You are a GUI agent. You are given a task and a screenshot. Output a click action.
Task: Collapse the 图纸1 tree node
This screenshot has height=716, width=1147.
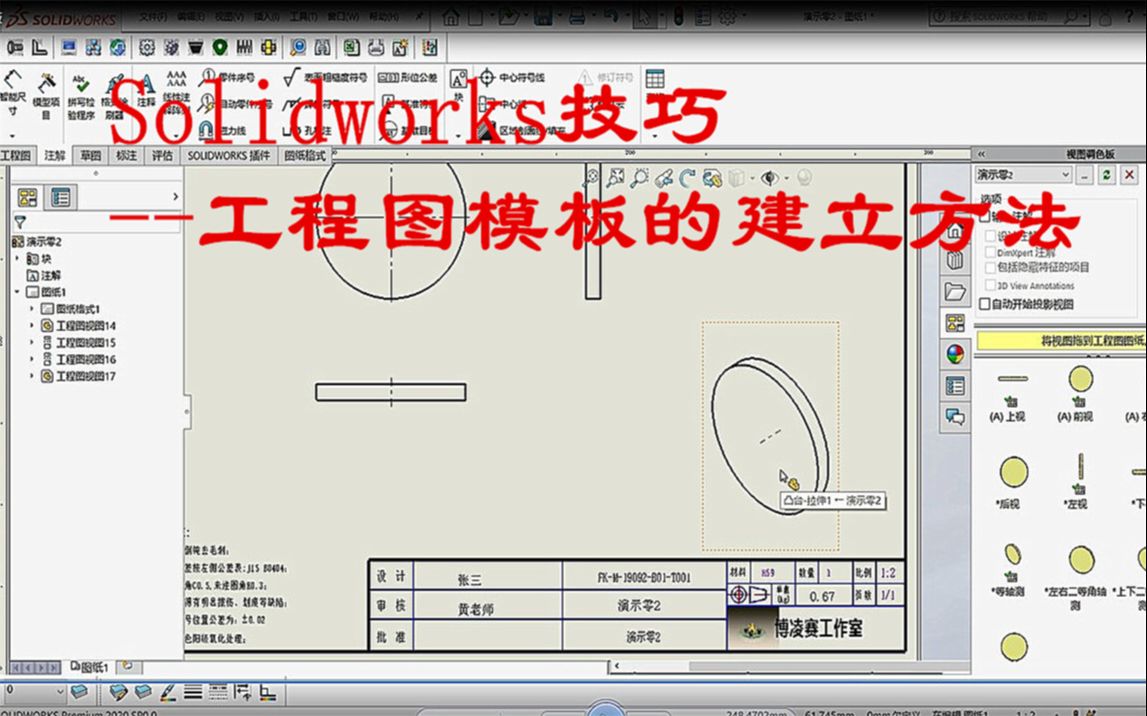(16, 291)
